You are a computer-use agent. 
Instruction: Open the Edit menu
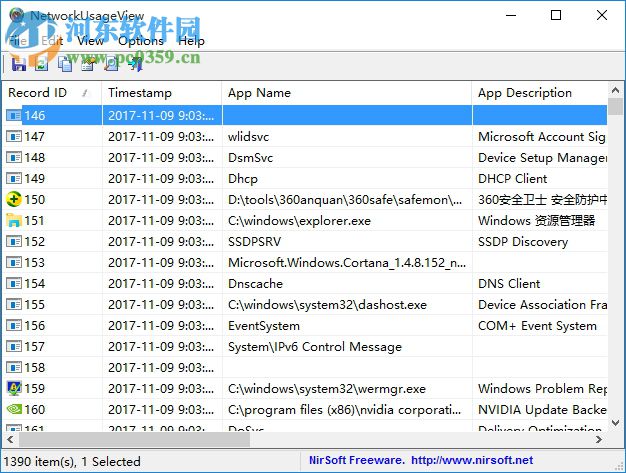[52, 40]
